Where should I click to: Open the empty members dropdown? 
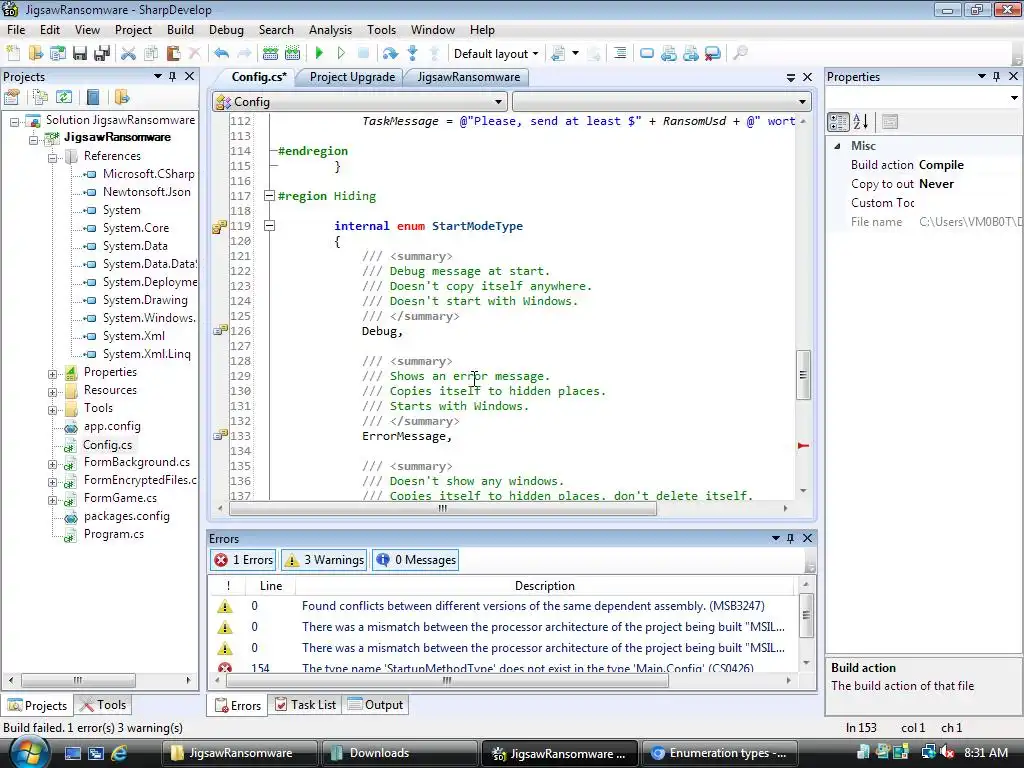click(x=662, y=102)
